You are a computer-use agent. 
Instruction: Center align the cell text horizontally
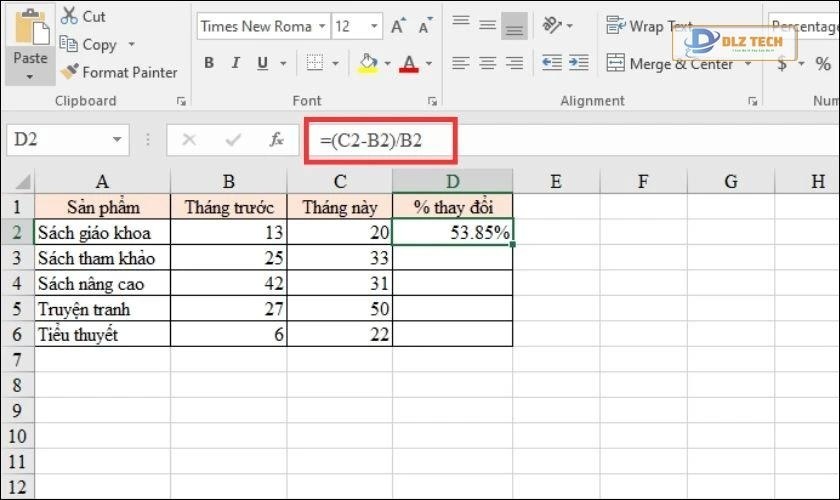[488, 64]
